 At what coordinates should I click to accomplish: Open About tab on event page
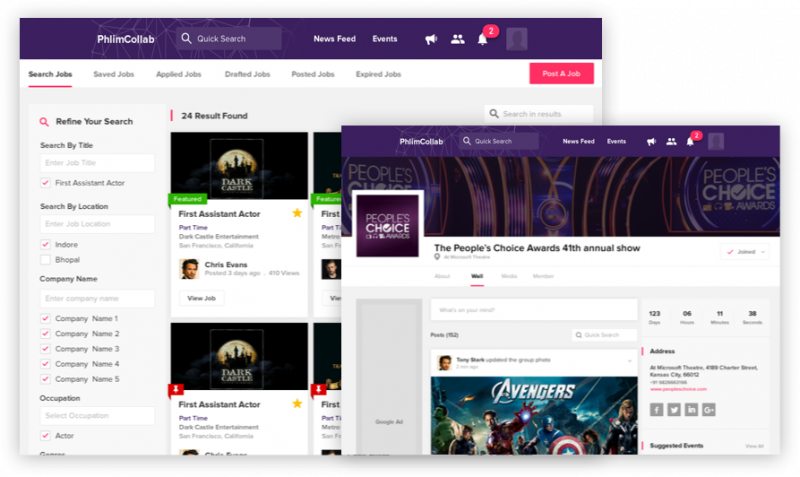click(442, 276)
